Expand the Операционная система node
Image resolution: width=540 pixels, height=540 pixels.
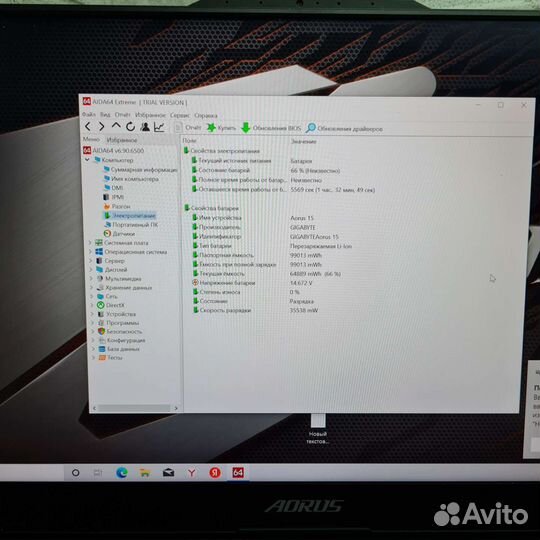point(91,252)
